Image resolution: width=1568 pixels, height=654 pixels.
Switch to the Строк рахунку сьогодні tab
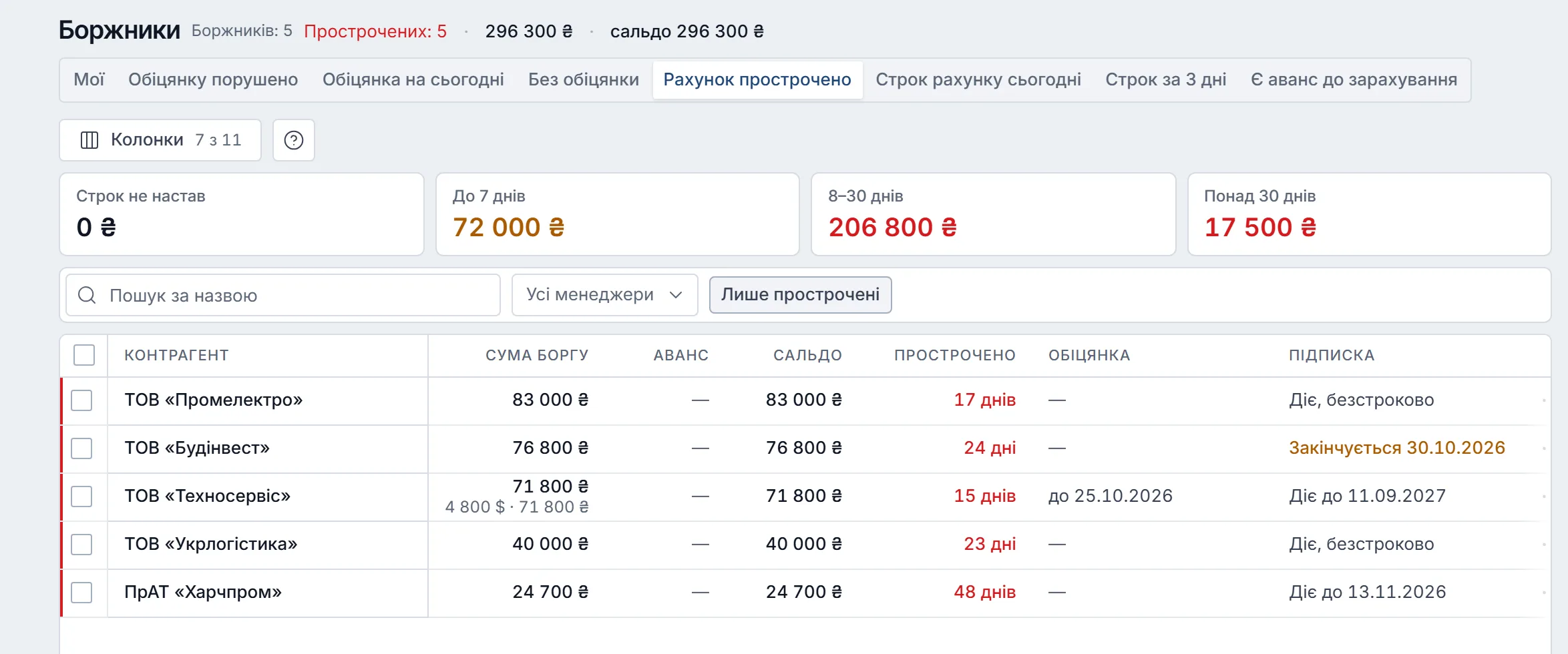[x=978, y=80]
